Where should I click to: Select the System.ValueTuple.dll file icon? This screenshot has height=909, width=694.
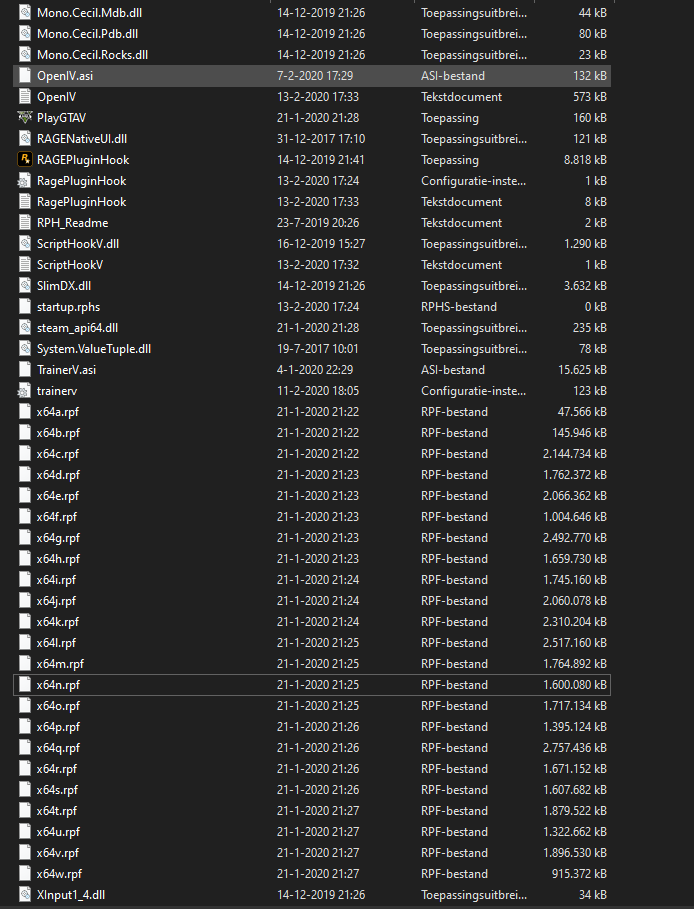pos(24,348)
